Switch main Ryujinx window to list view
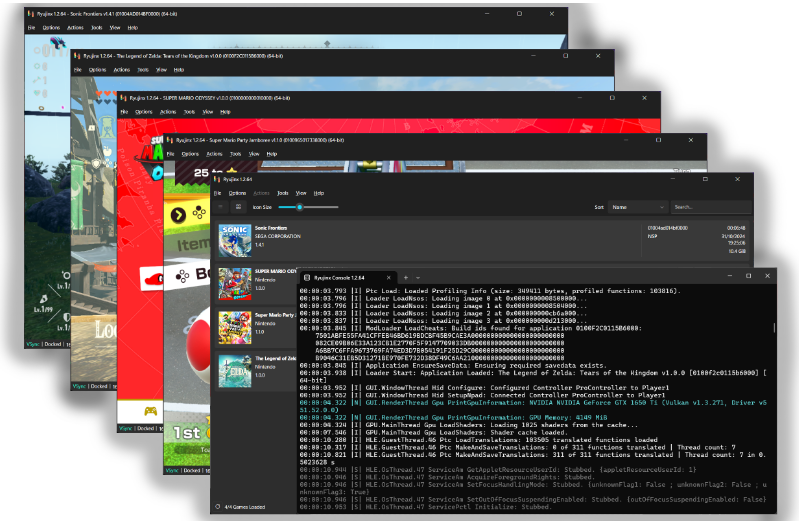 (x=221, y=207)
